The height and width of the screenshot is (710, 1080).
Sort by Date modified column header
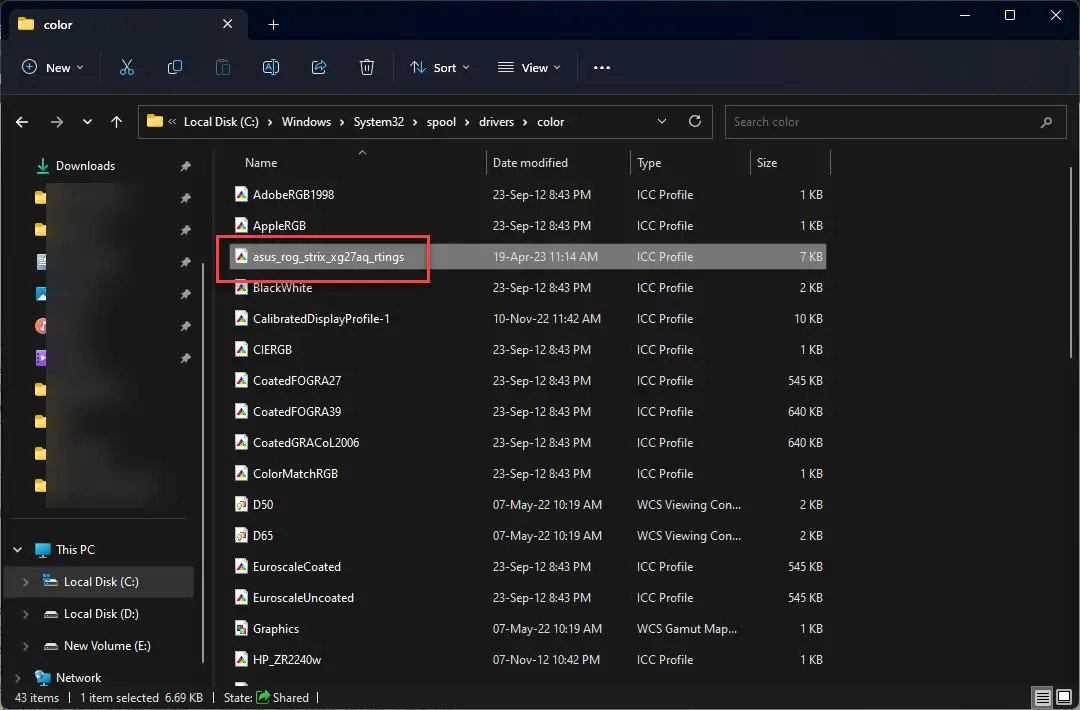530,163
